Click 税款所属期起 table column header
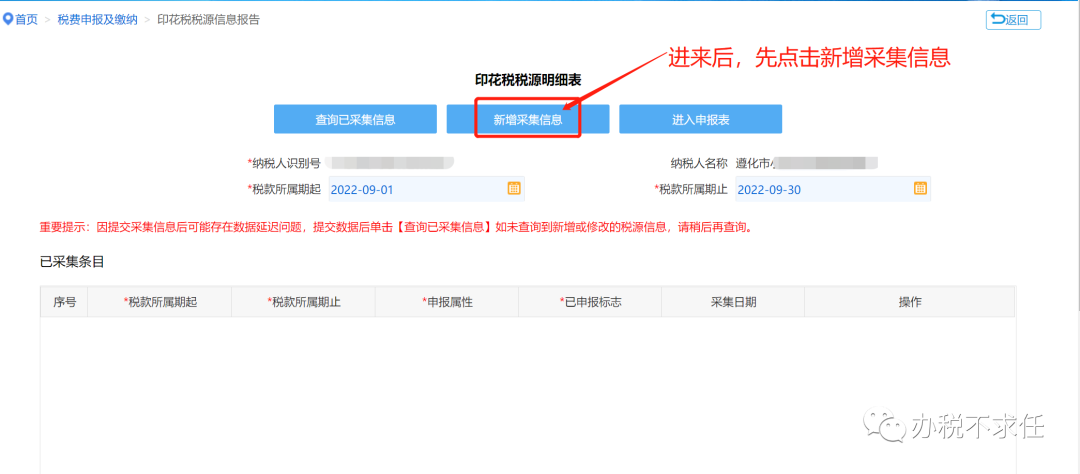 (x=160, y=302)
